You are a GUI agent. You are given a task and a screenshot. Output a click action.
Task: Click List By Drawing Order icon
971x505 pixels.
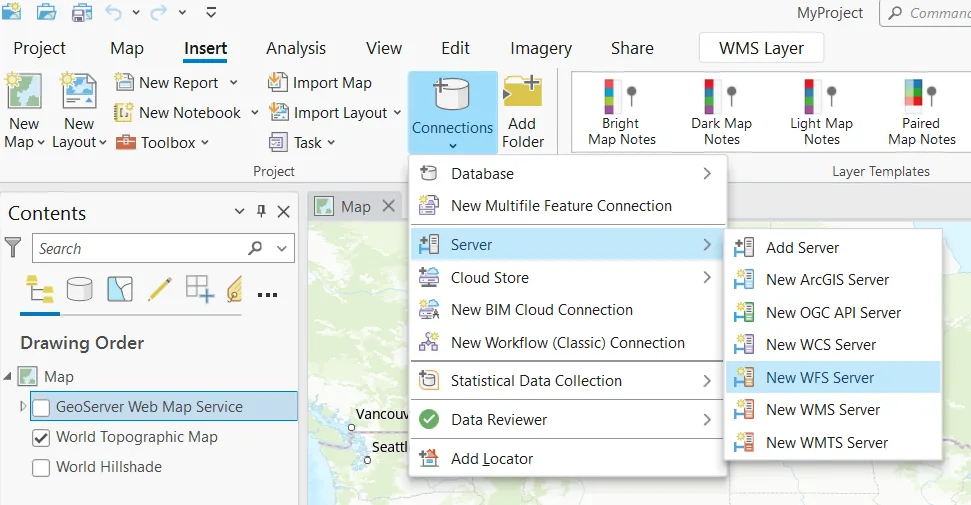pyautogui.click(x=40, y=290)
